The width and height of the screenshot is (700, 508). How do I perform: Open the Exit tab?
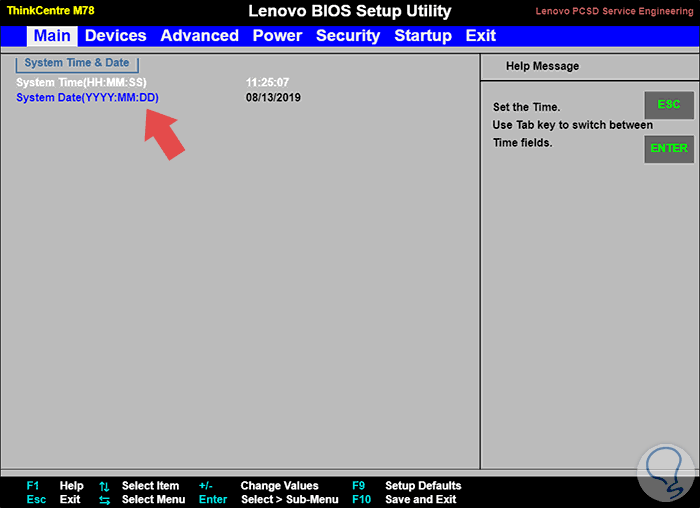coord(480,36)
